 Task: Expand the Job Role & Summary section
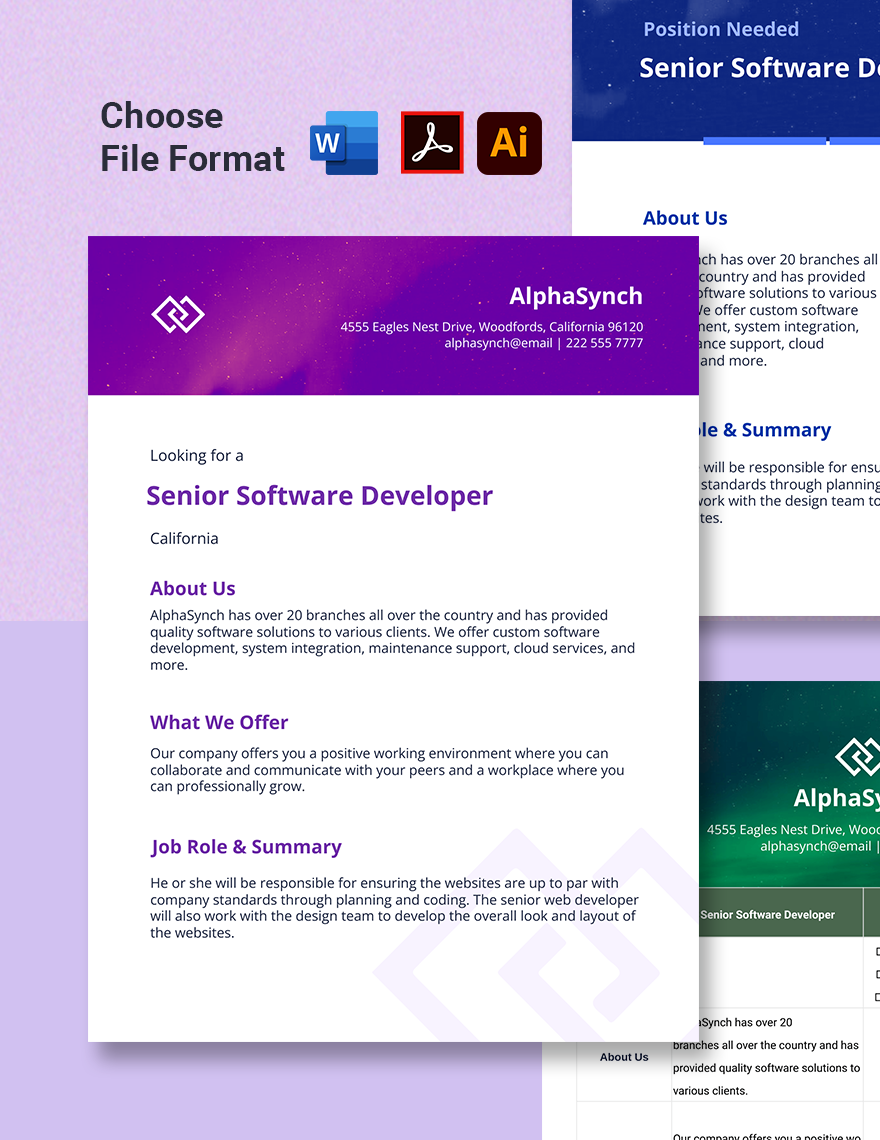tap(246, 846)
